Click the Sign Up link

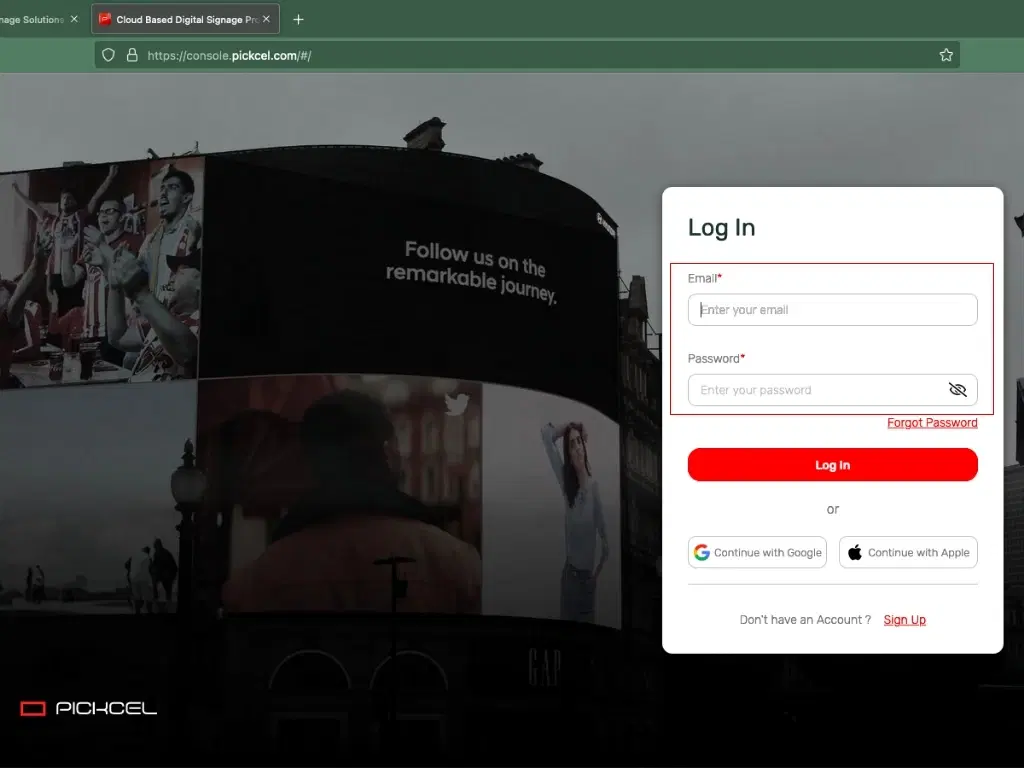pos(904,620)
